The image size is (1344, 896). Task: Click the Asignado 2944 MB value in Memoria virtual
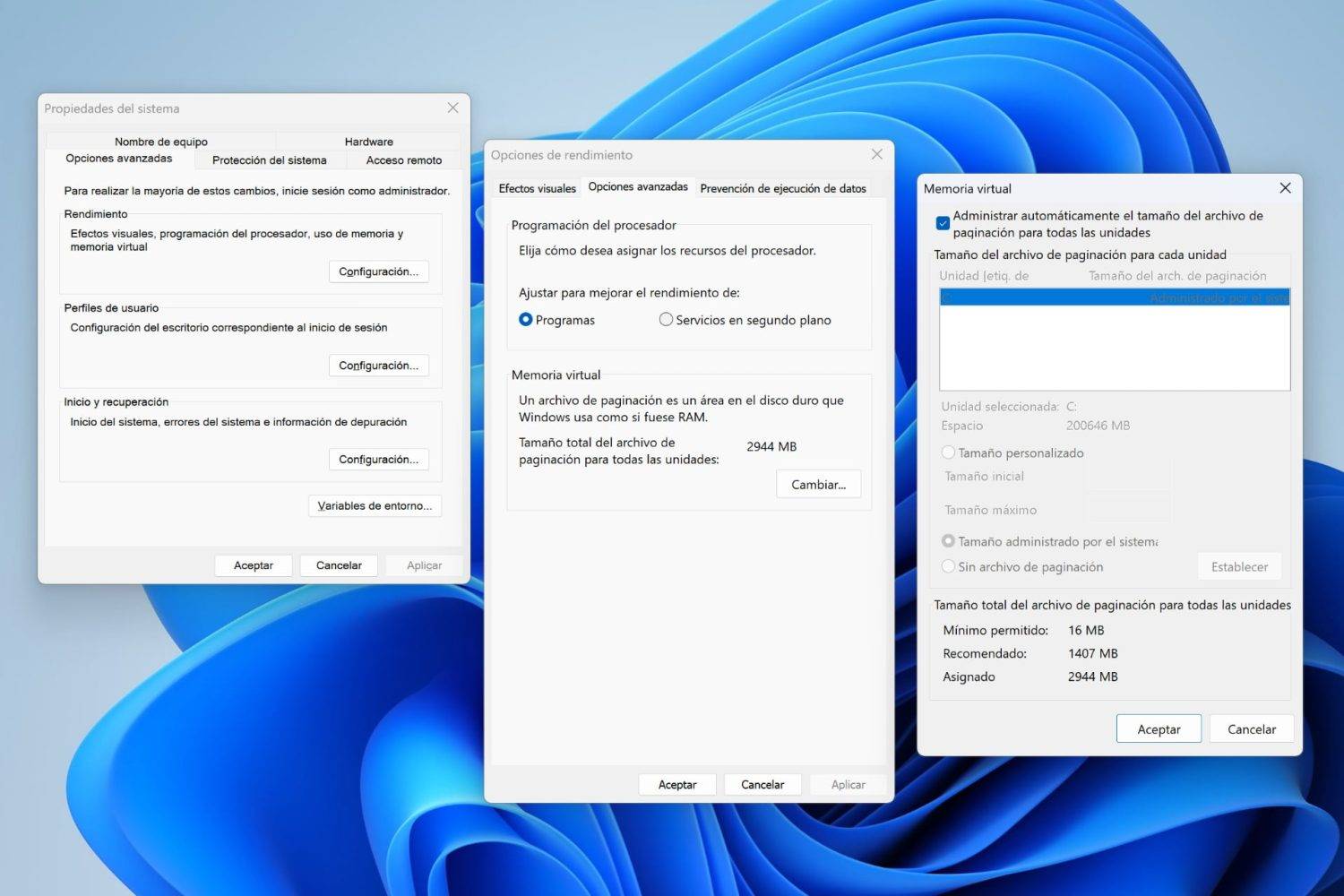pyautogui.click(x=1093, y=676)
